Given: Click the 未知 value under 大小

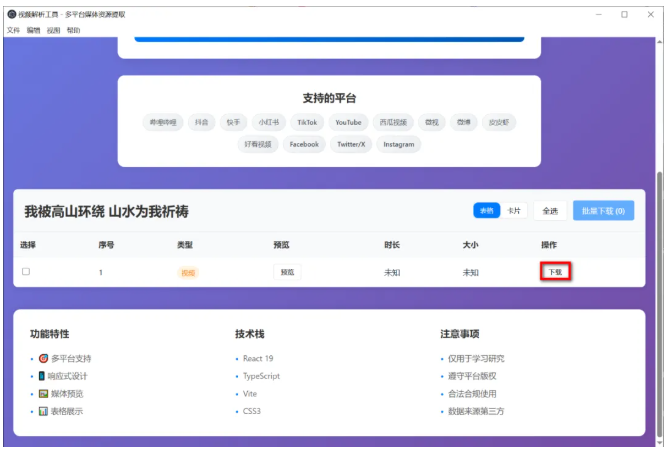Looking at the screenshot, I should click(x=471, y=273).
